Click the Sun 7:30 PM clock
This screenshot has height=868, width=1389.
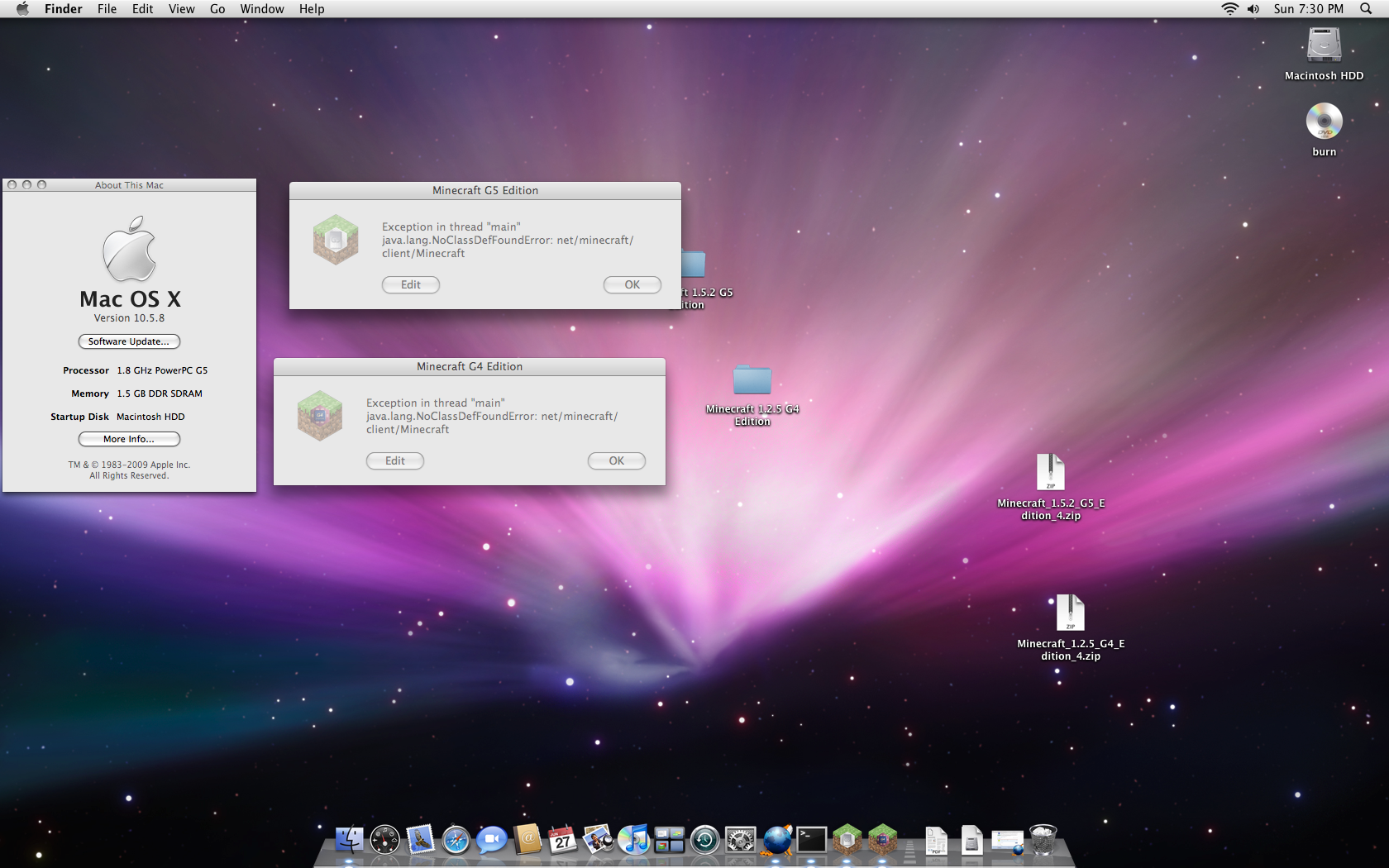click(x=1308, y=8)
